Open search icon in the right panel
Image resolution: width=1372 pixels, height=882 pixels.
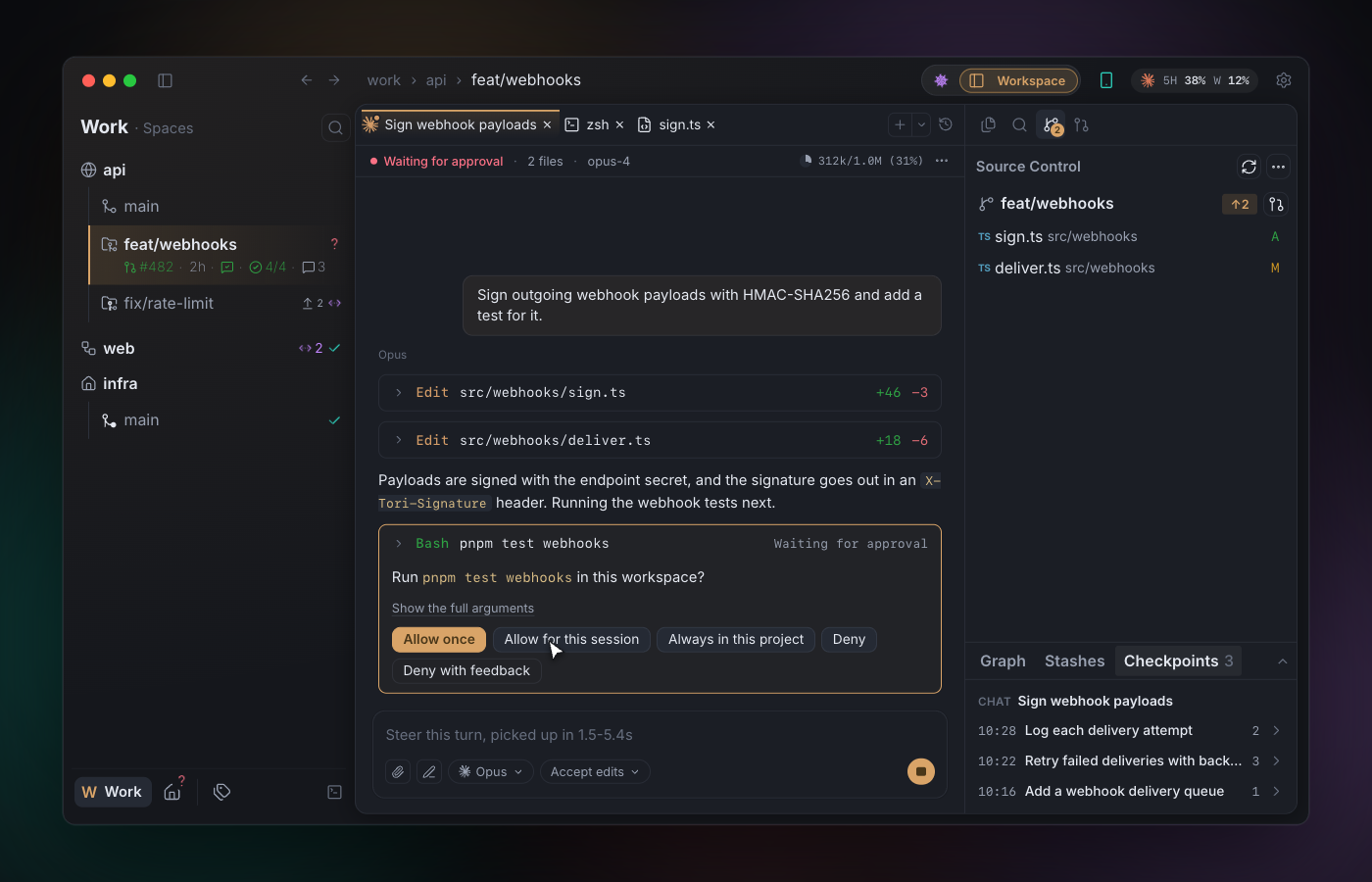[1019, 124]
